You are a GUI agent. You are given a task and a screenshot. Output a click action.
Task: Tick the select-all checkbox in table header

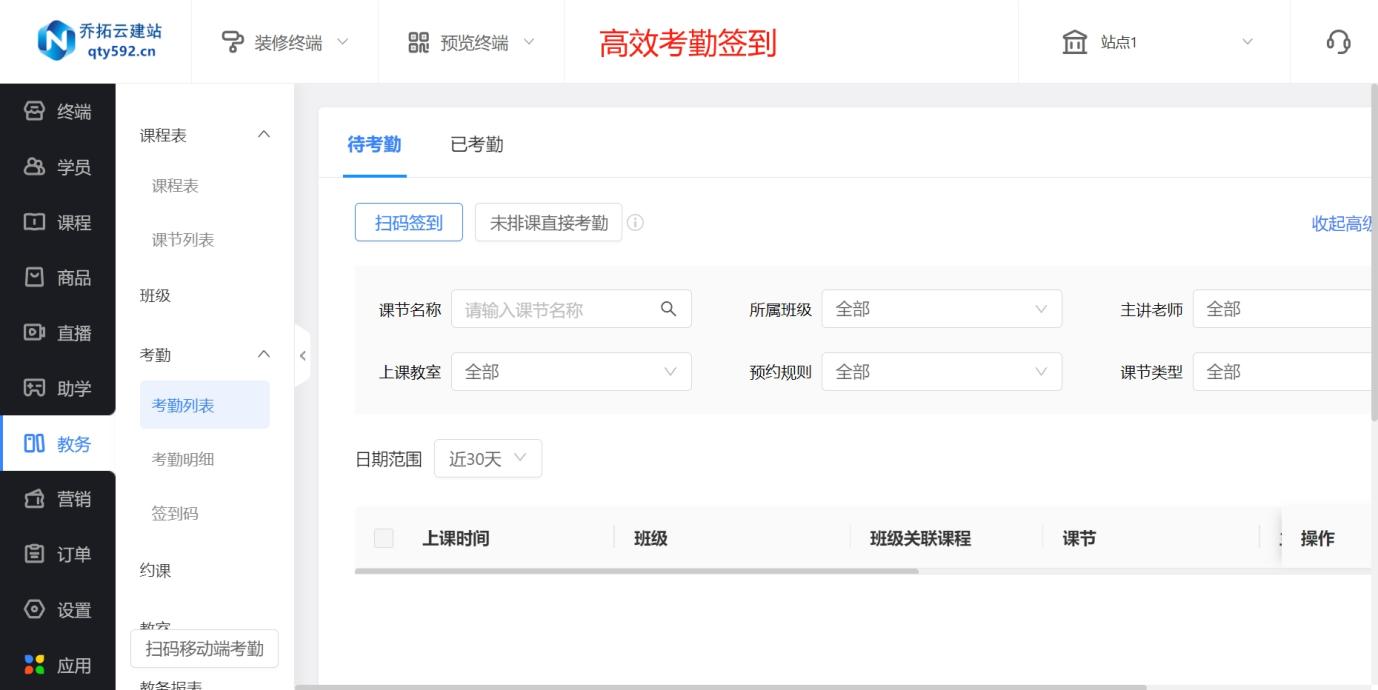(x=384, y=539)
